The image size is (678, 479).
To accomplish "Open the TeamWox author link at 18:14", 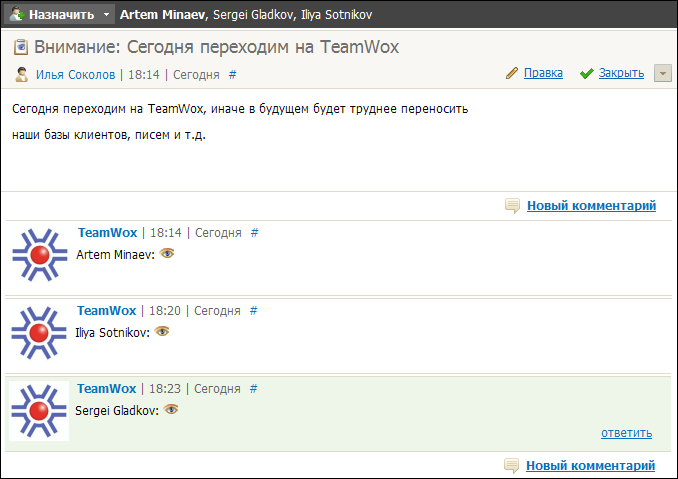I will [x=108, y=233].
